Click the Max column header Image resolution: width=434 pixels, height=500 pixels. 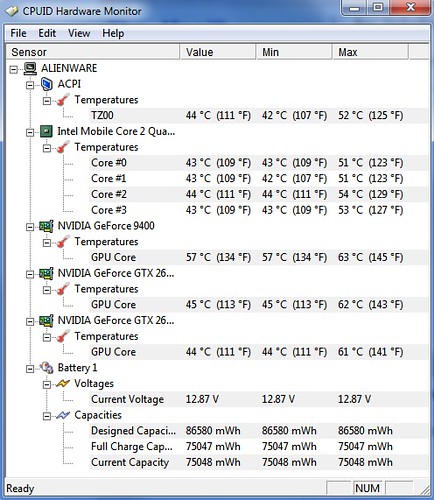(x=371, y=52)
